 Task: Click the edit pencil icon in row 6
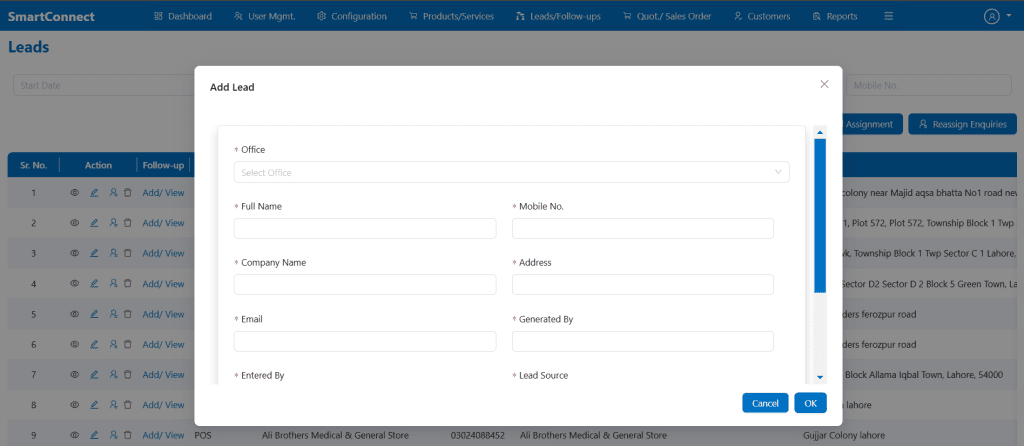click(x=94, y=345)
